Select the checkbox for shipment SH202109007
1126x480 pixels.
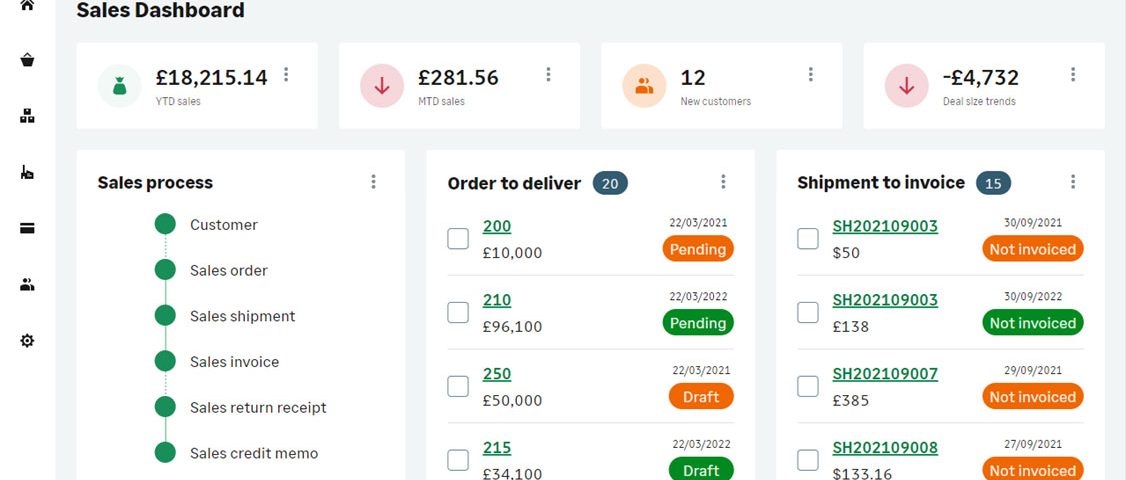(808, 386)
